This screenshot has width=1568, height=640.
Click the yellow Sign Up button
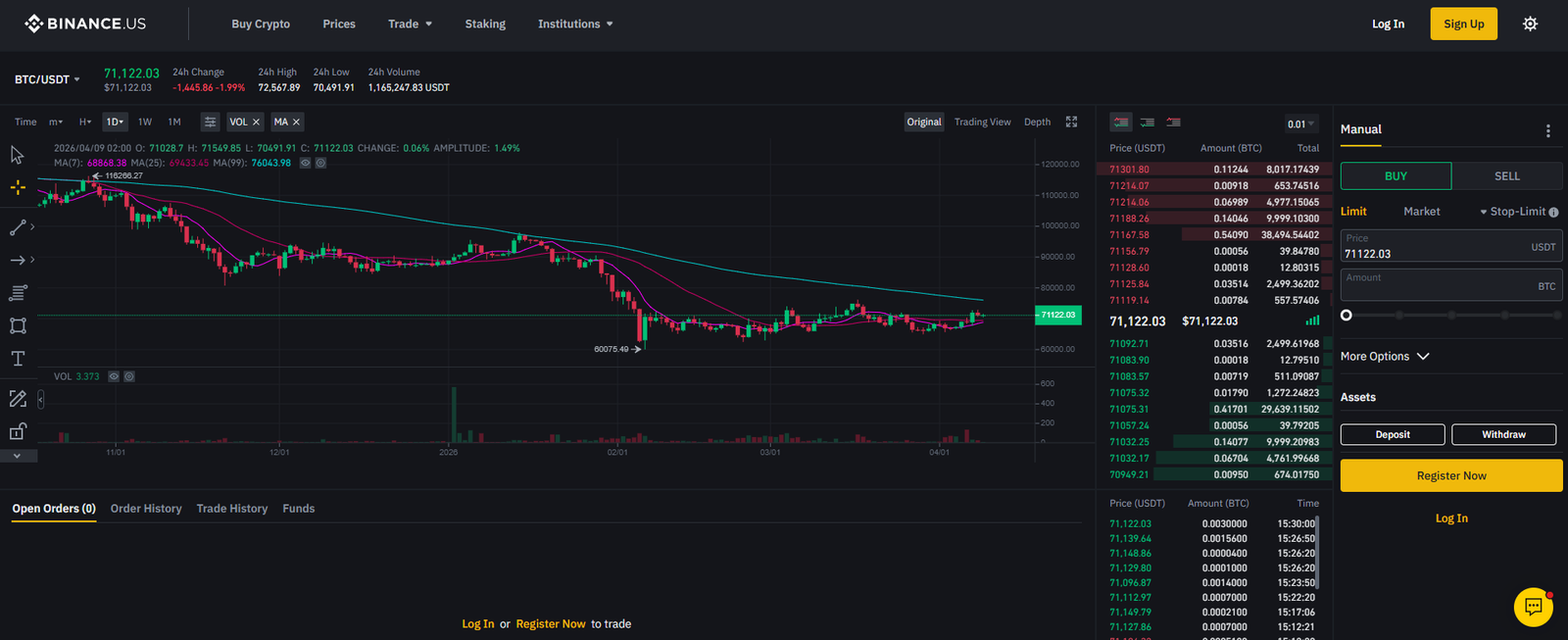click(1463, 24)
